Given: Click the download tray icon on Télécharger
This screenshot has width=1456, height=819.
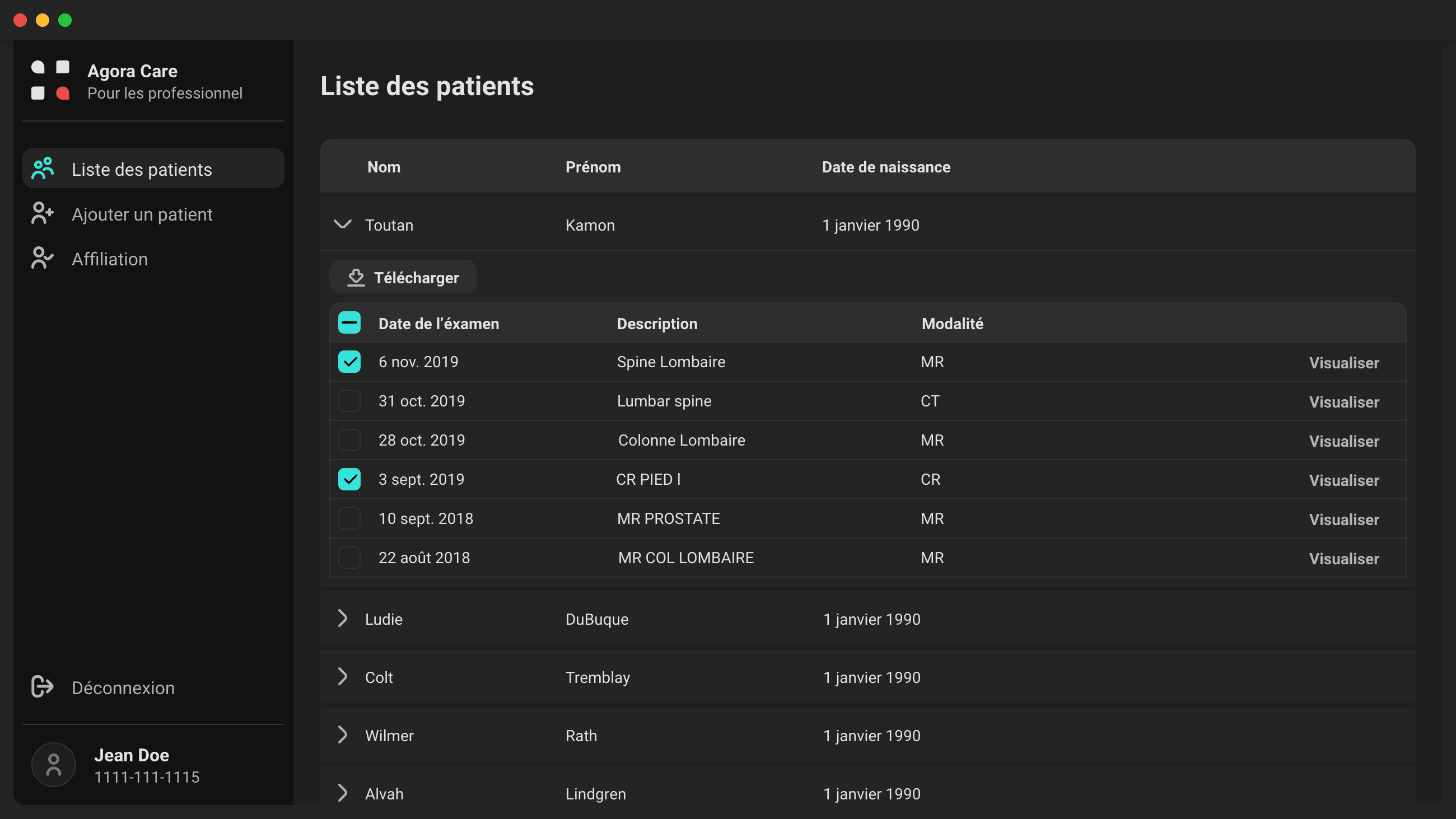Looking at the screenshot, I should point(356,277).
